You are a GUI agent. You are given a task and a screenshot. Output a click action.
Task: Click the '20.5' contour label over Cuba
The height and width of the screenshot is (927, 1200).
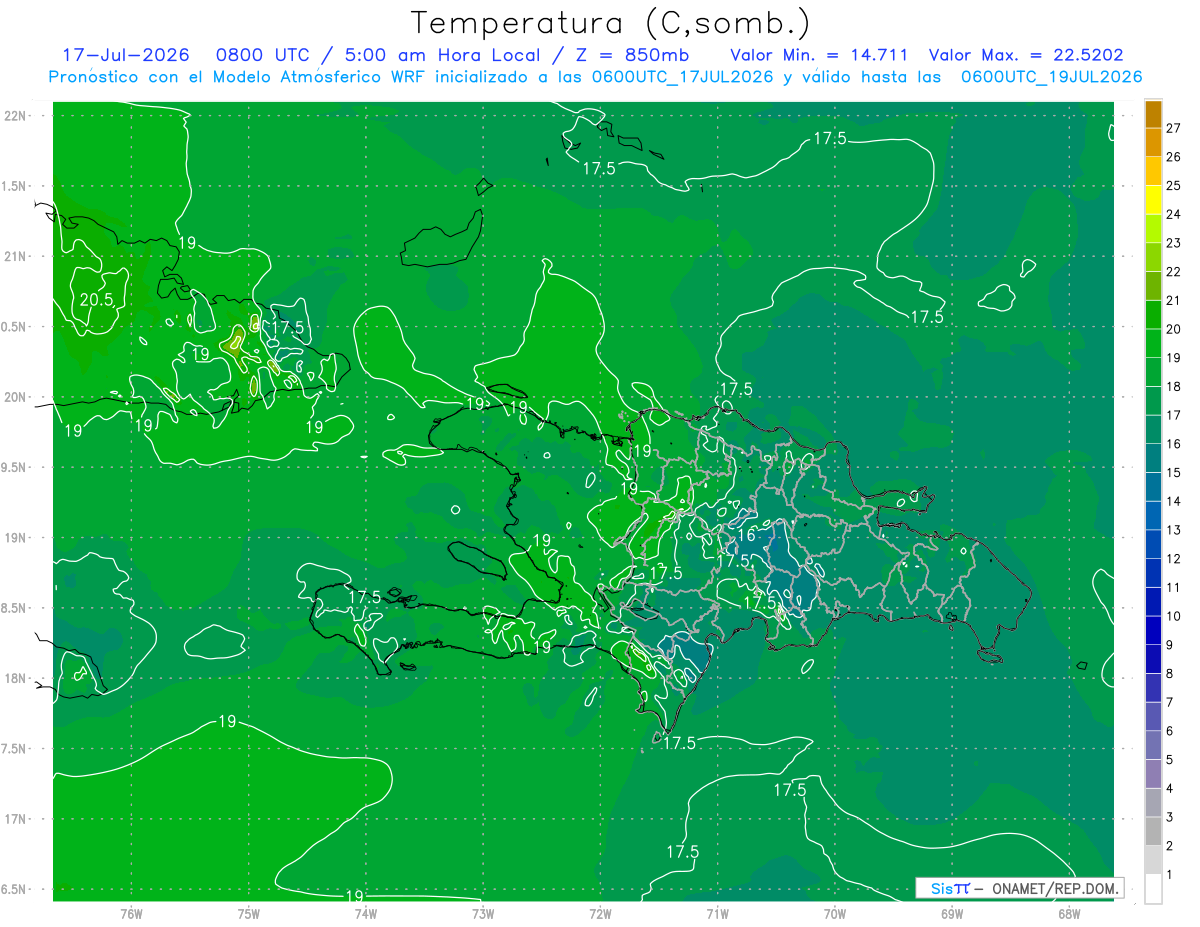click(x=95, y=299)
